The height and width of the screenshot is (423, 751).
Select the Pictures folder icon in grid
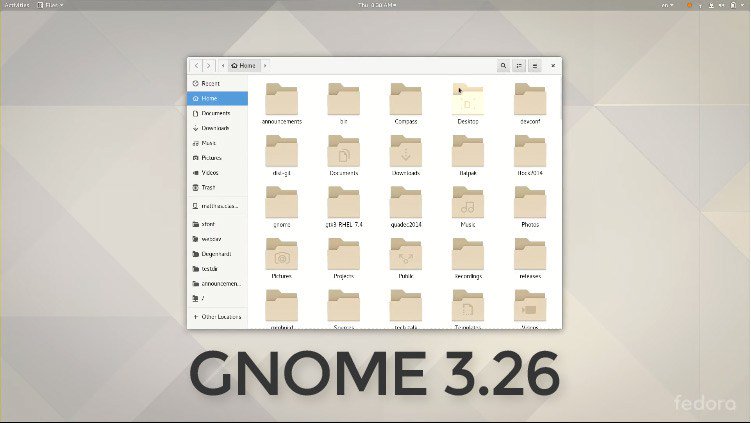282,254
